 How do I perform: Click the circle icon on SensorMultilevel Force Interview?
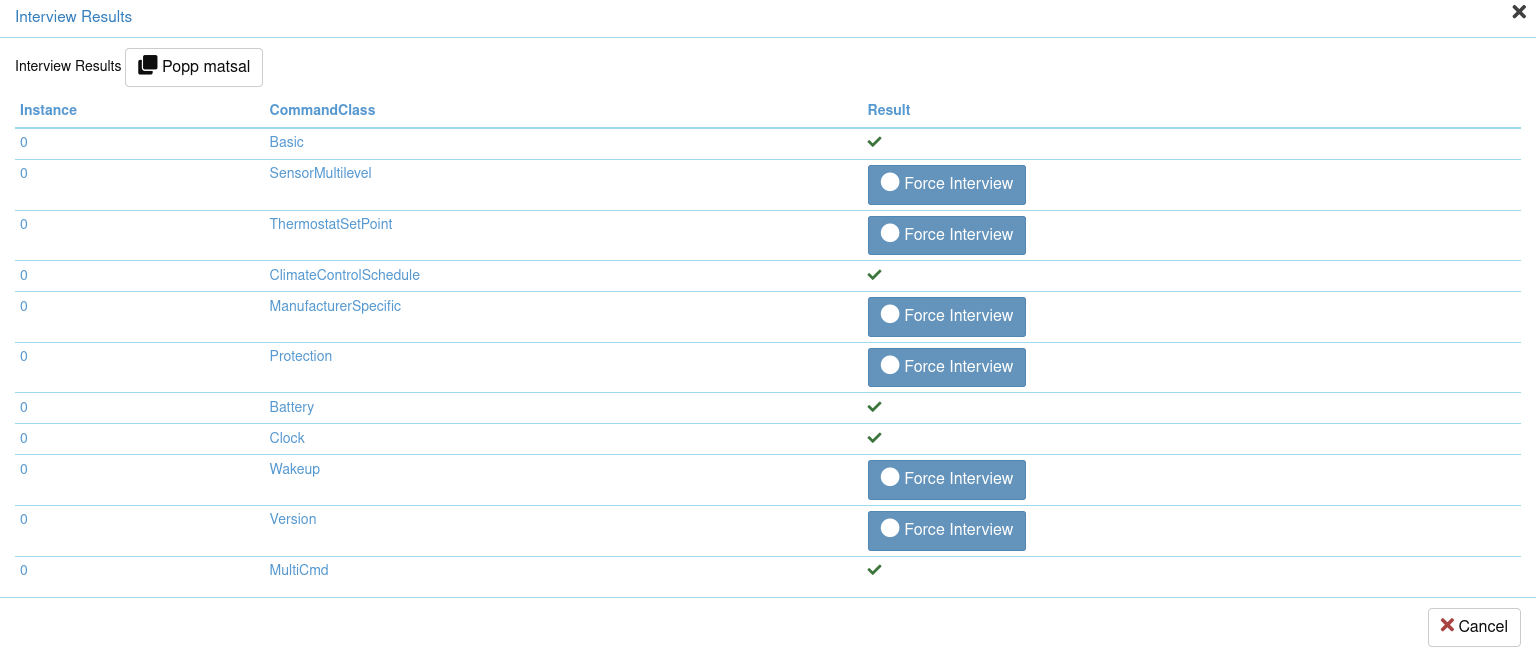890,182
